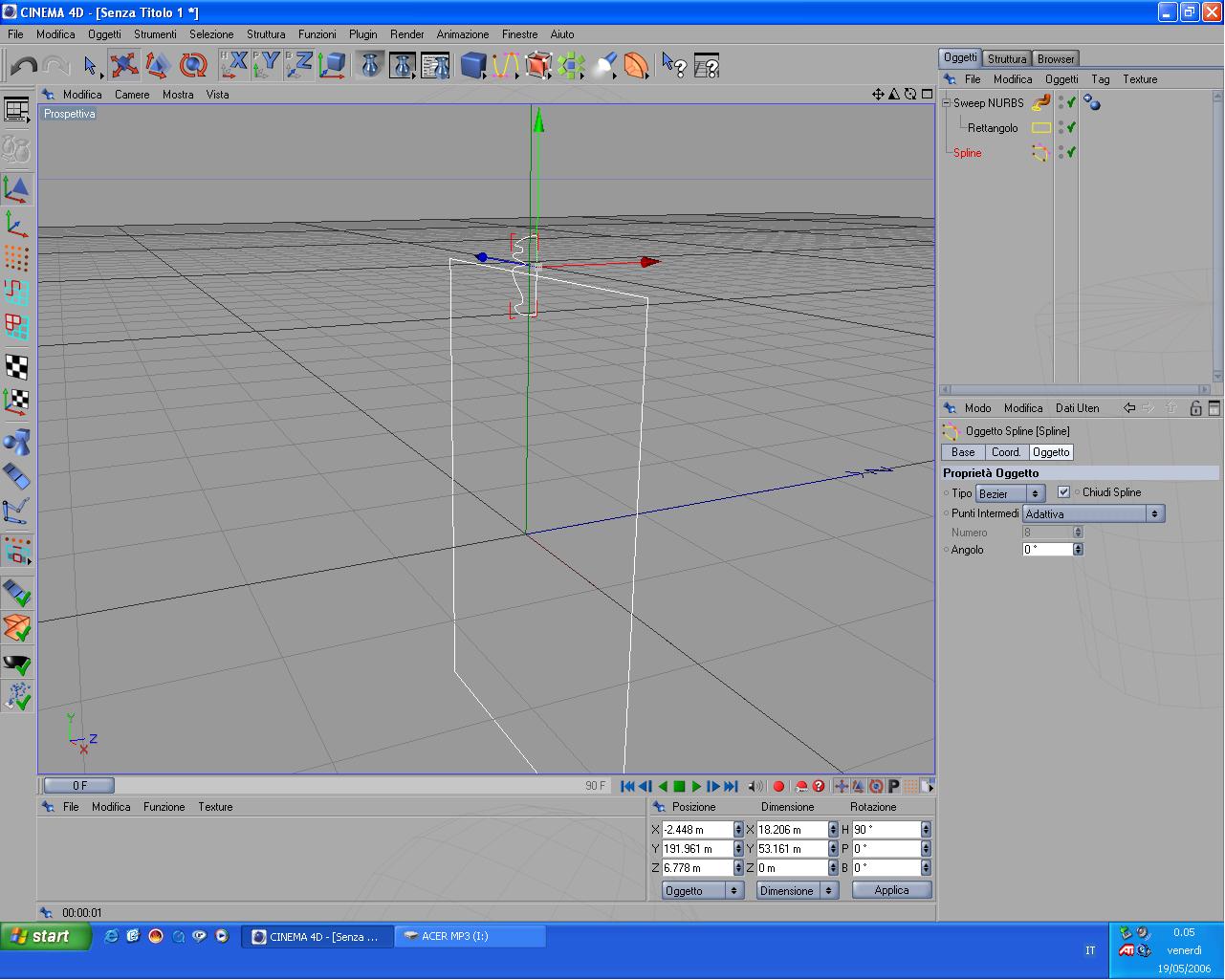
Task: Select the Texture tool checkerboard icon
Action: point(16,366)
